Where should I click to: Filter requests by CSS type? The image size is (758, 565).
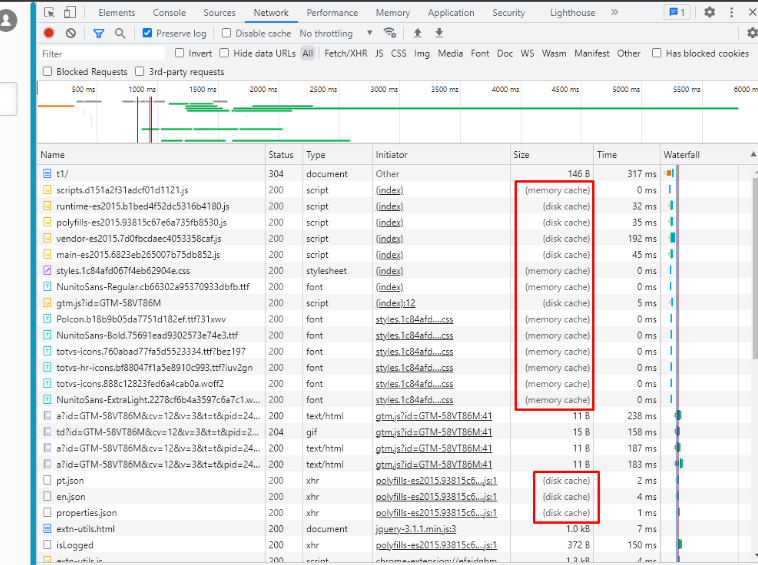point(398,53)
